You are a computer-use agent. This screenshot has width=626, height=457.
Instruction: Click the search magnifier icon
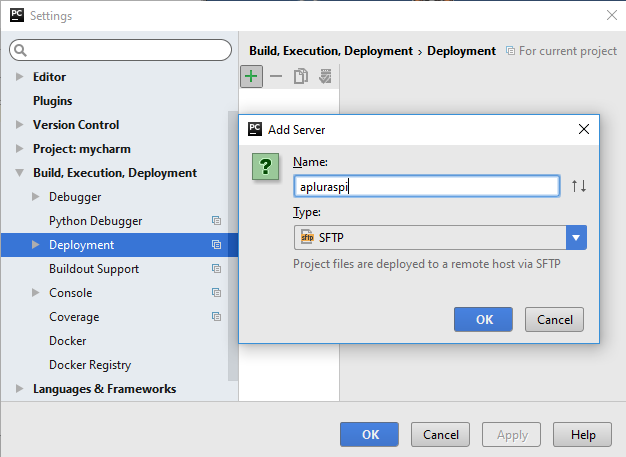(x=20, y=50)
